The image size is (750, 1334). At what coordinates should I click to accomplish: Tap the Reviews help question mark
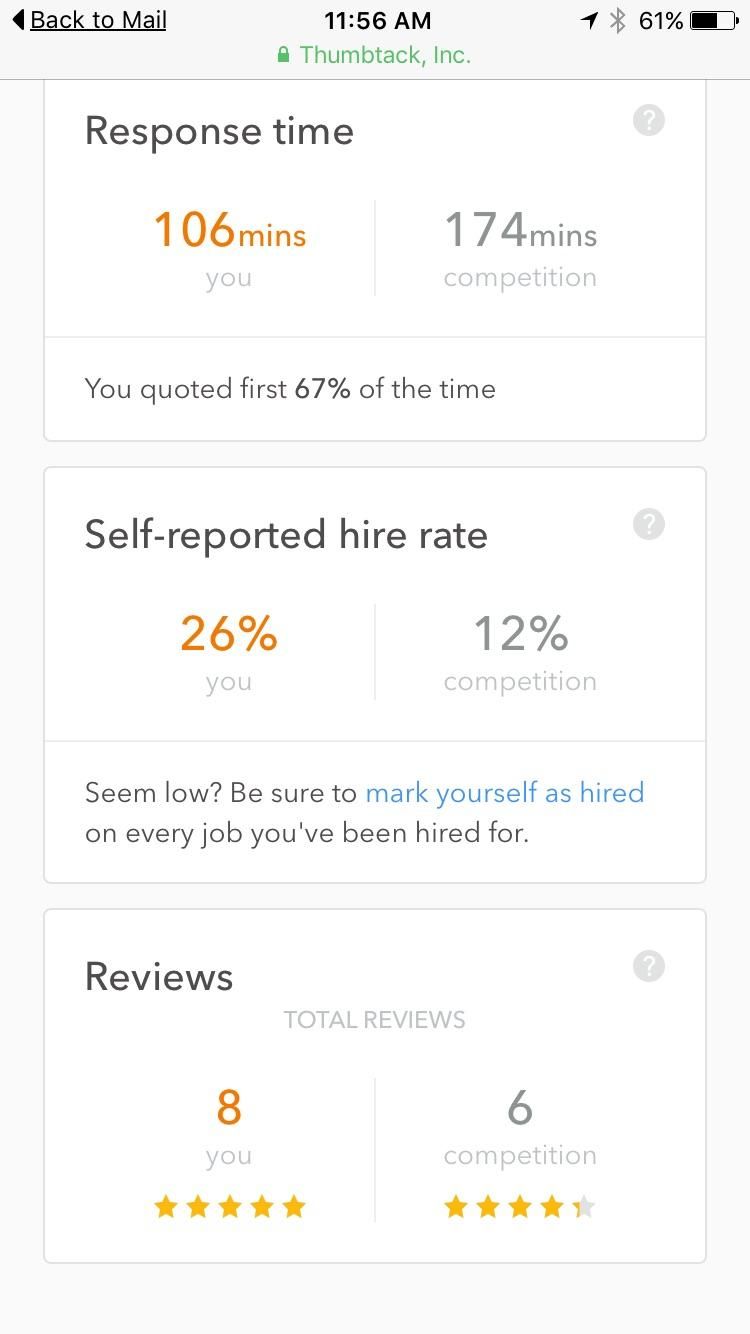[x=649, y=966]
